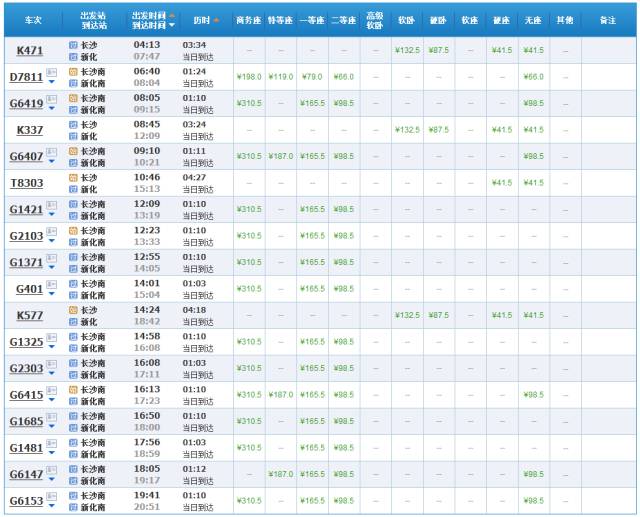Expand the dropdown arrow beside G6407

tap(51, 162)
